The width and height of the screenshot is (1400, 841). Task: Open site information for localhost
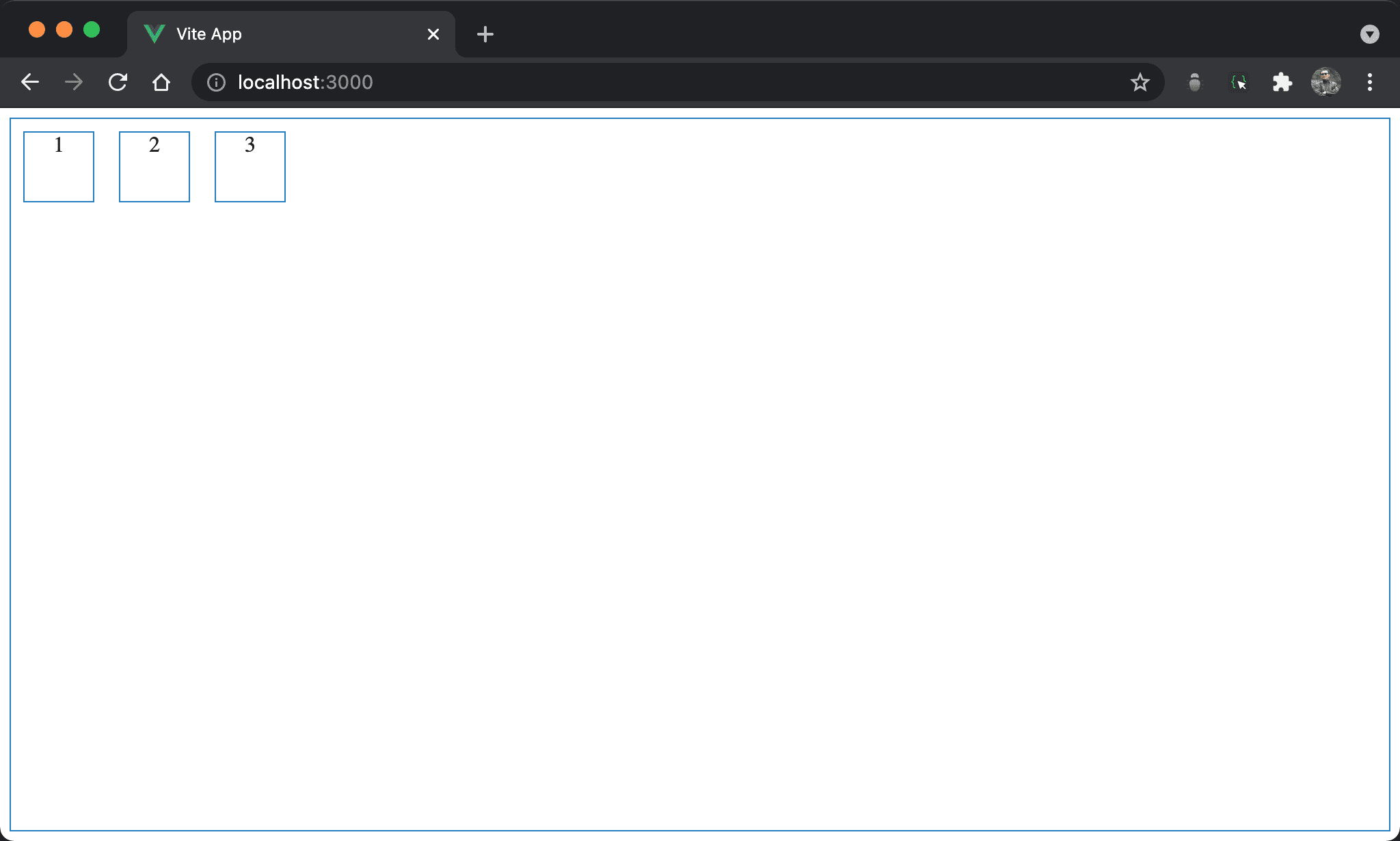pos(216,82)
